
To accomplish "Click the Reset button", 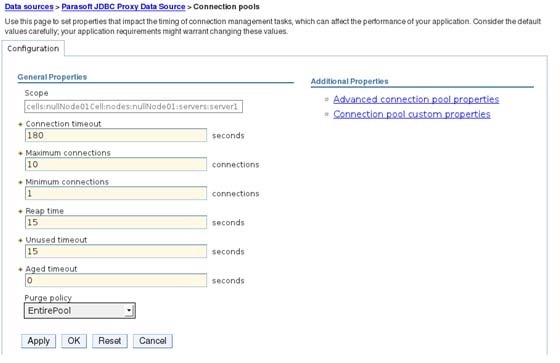I will tap(110, 341).
